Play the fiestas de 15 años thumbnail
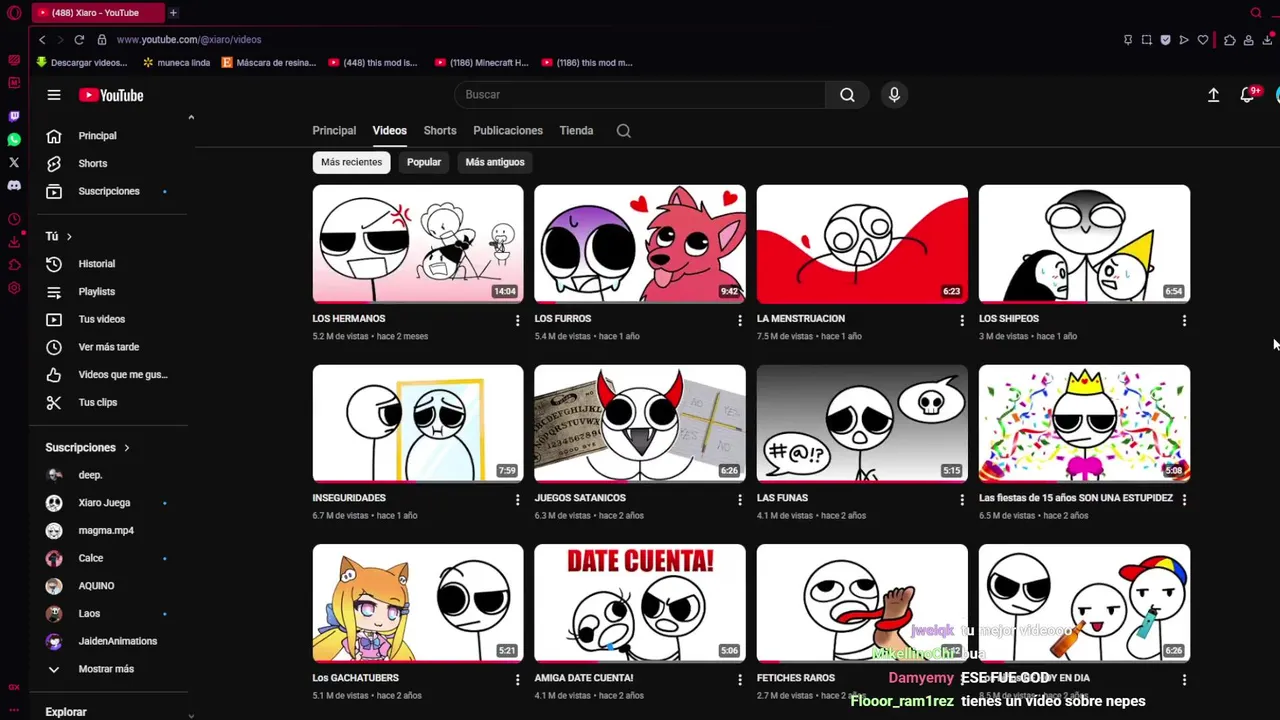 1084,424
